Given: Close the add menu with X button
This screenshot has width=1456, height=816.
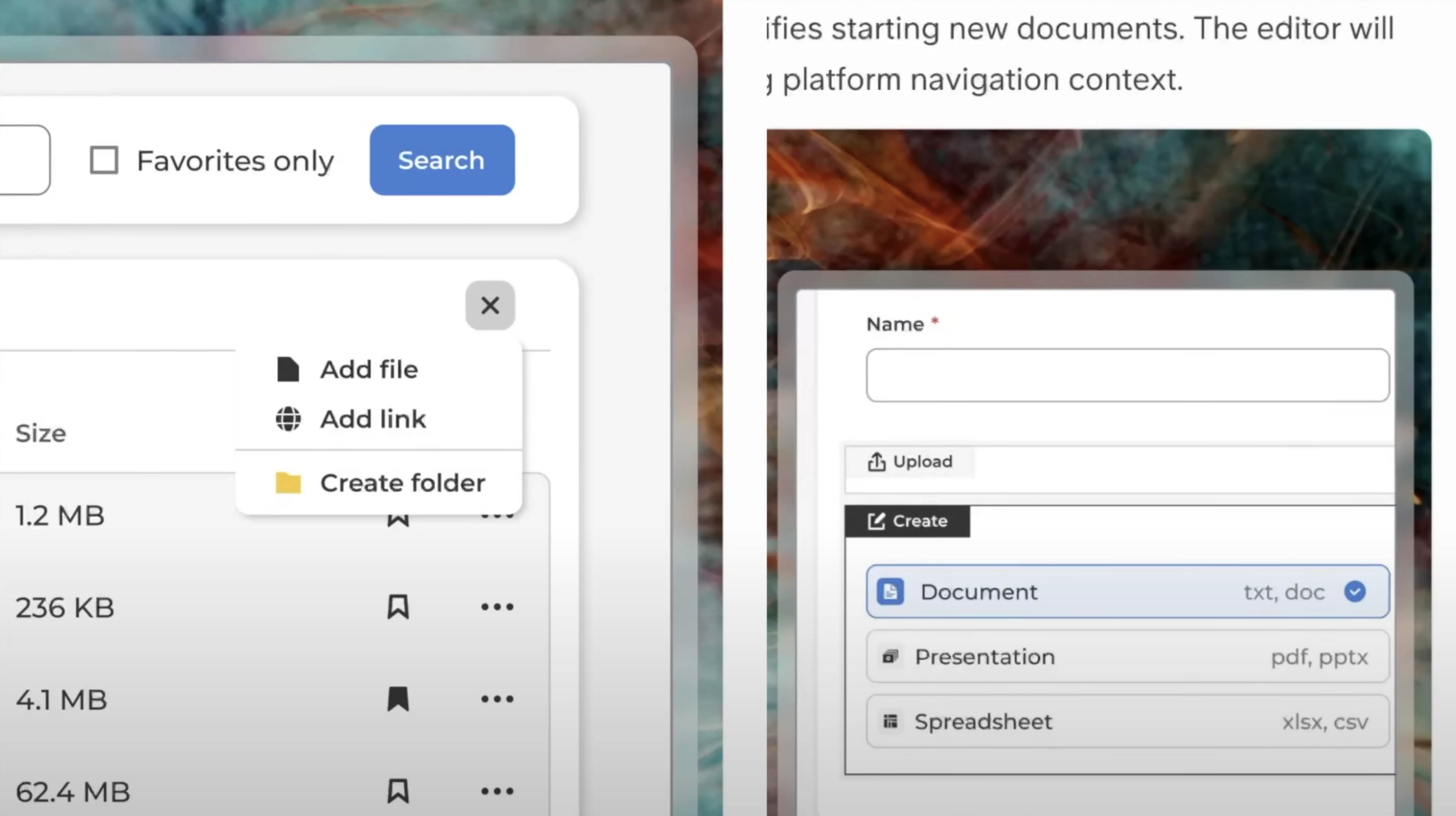Looking at the screenshot, I should click(x=490, y=305).
